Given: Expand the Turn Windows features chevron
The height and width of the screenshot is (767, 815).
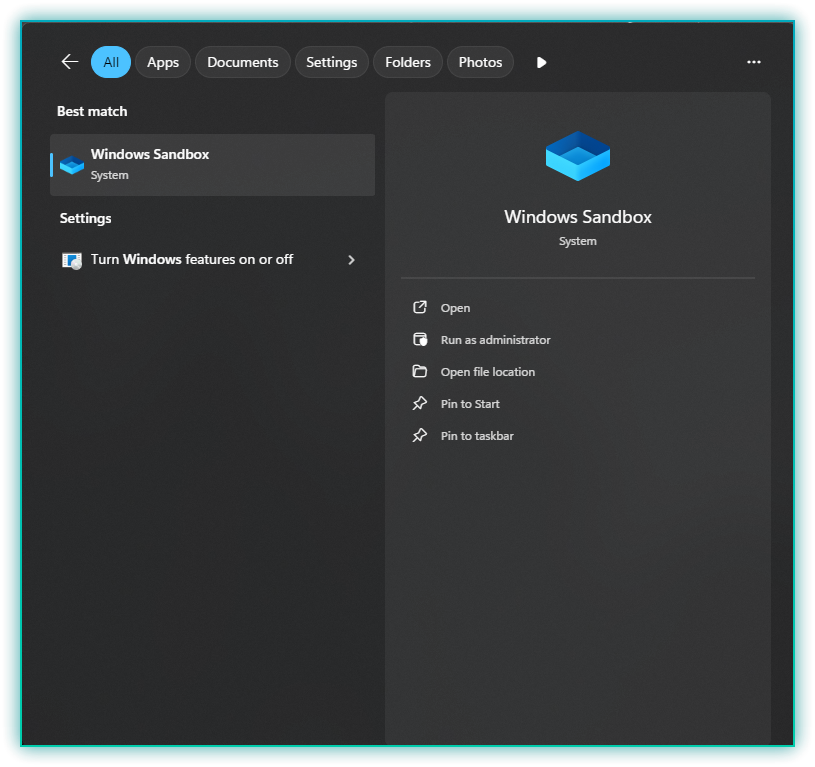Looking at the screenshot, I should pos(351,260).
